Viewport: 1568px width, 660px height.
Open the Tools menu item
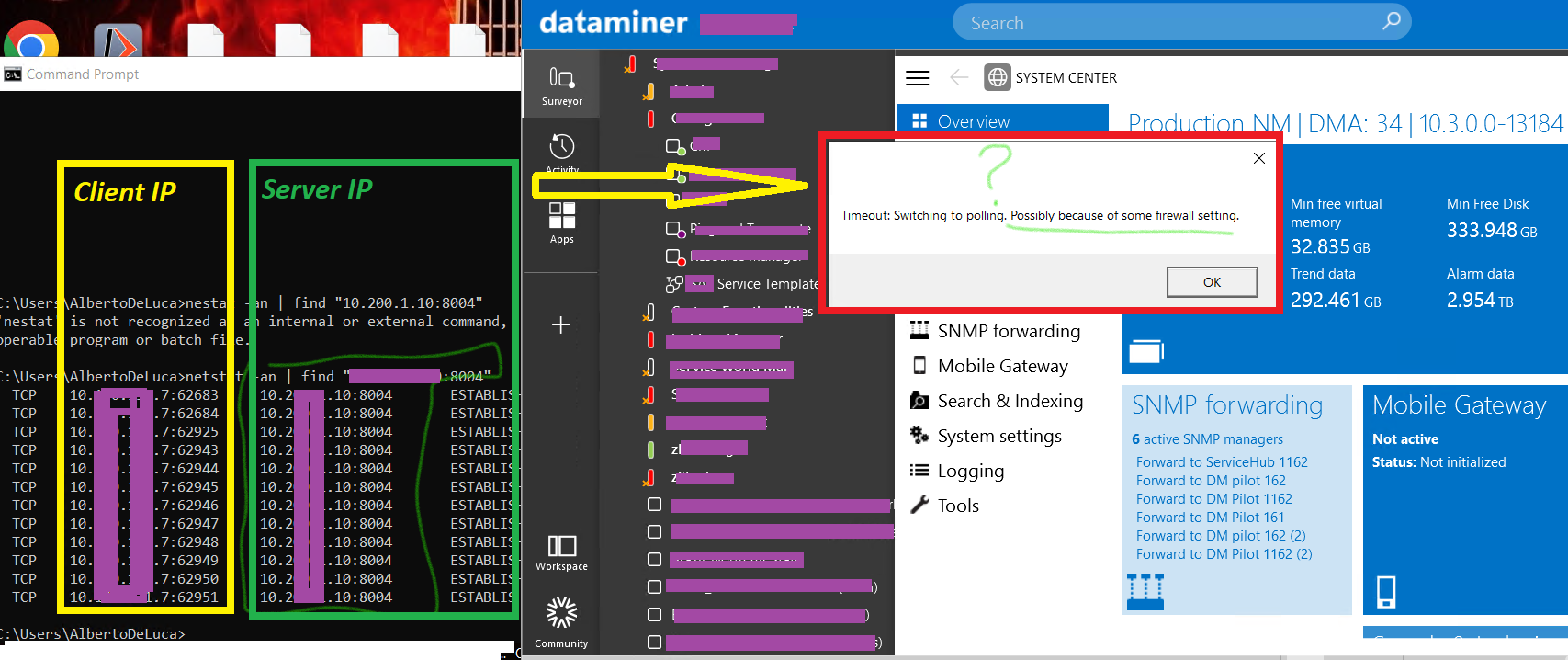pos(958,506)
